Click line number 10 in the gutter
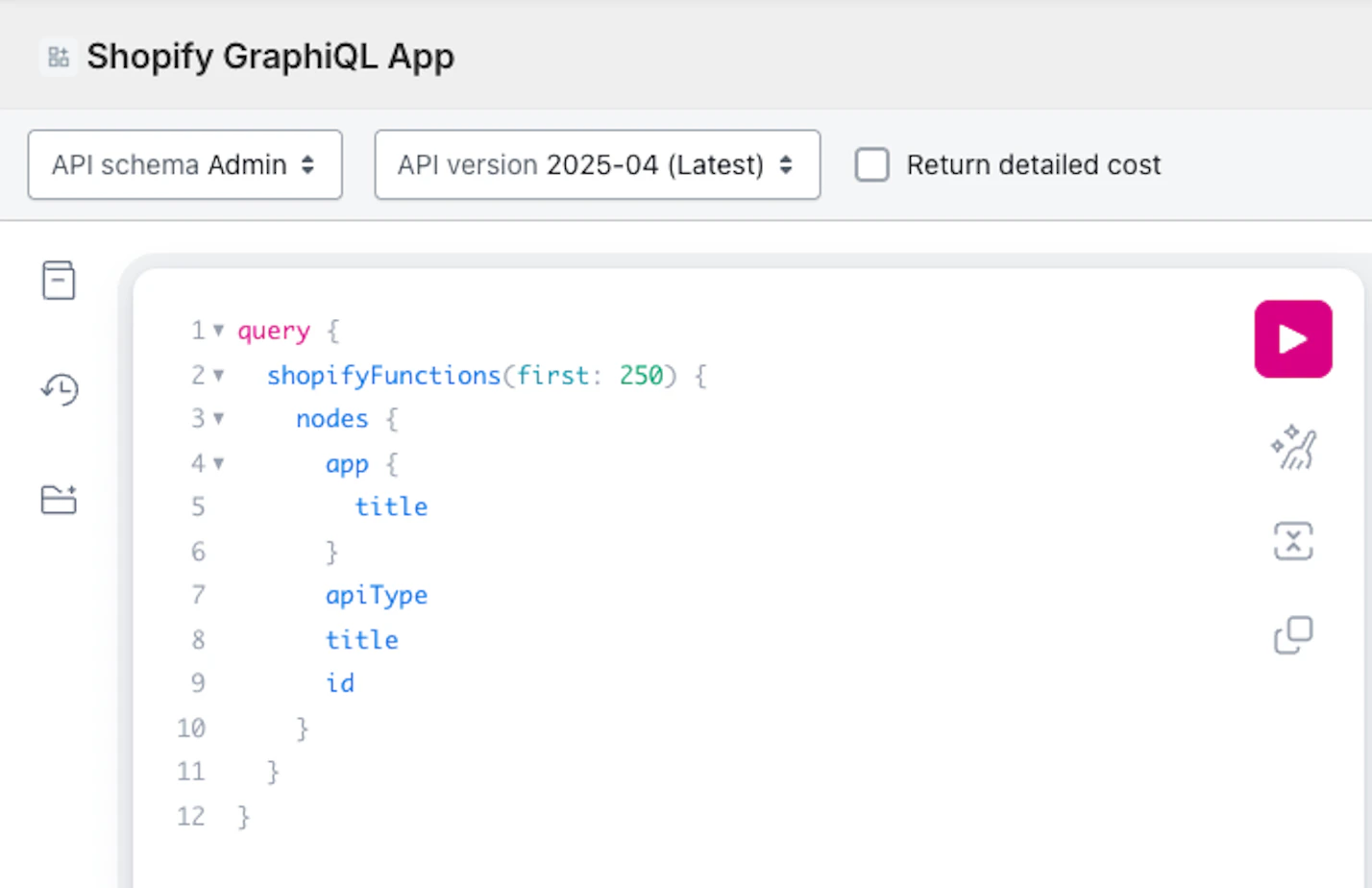 tap(191, 728)
